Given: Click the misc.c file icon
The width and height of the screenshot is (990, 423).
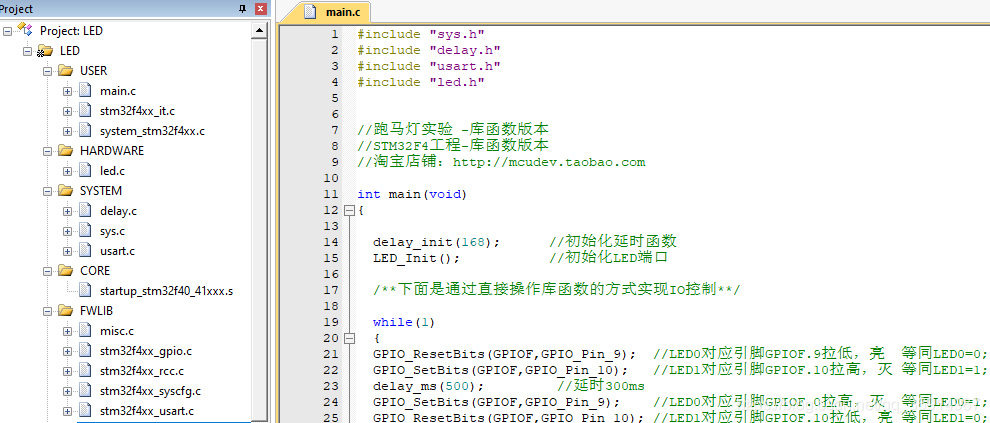Looking at the screenshot, I should pos(85,330).
